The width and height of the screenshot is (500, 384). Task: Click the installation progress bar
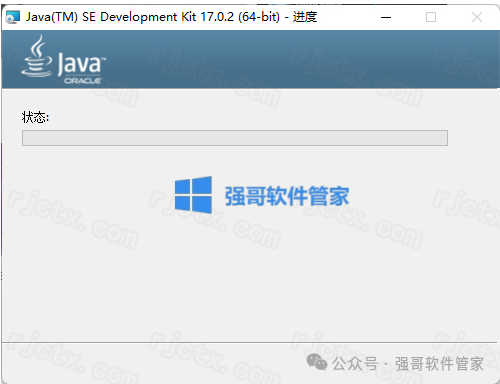[x=235, y=138]
